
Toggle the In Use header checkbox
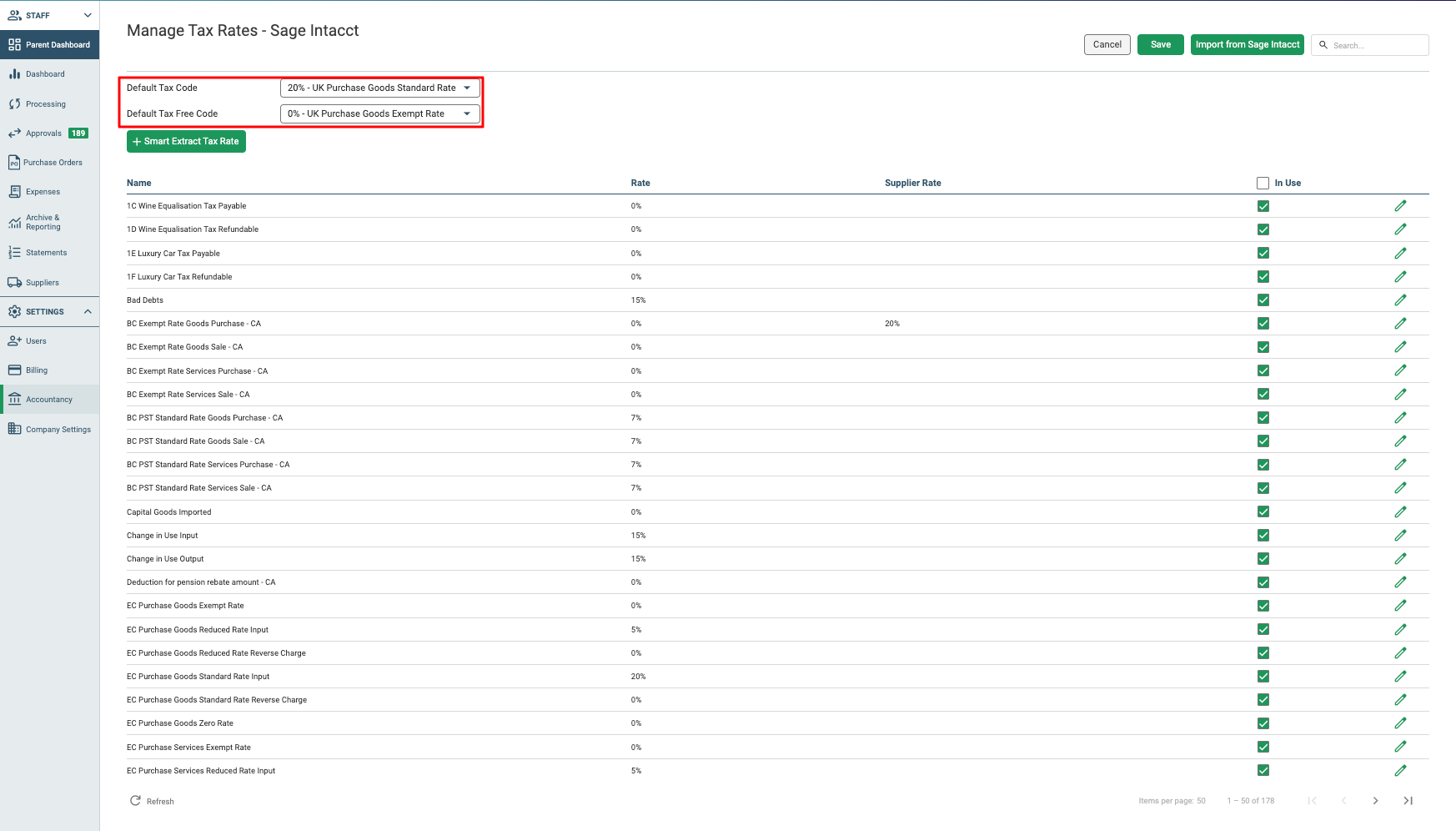tap(1263, 183)
